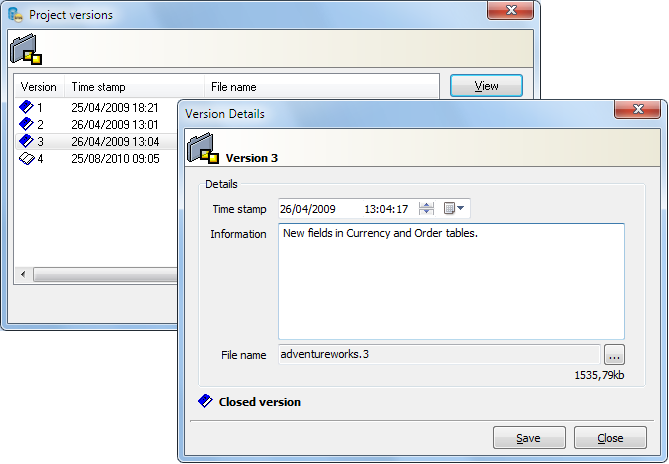Click the Project versions folder icon
The width and height of the screenshot is (669, 464).
[x=24, y=49]
